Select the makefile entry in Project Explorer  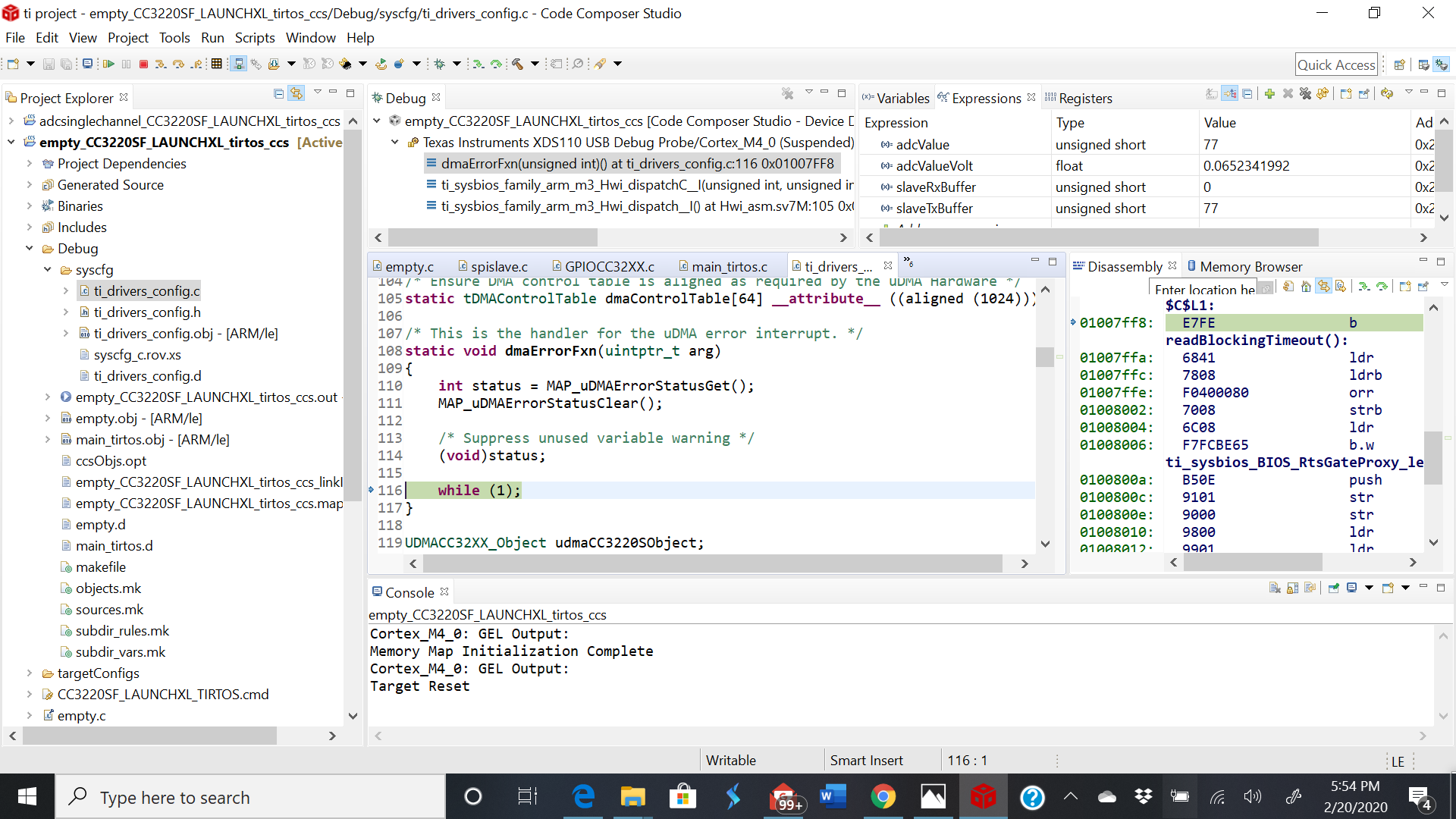click(93, 567)
